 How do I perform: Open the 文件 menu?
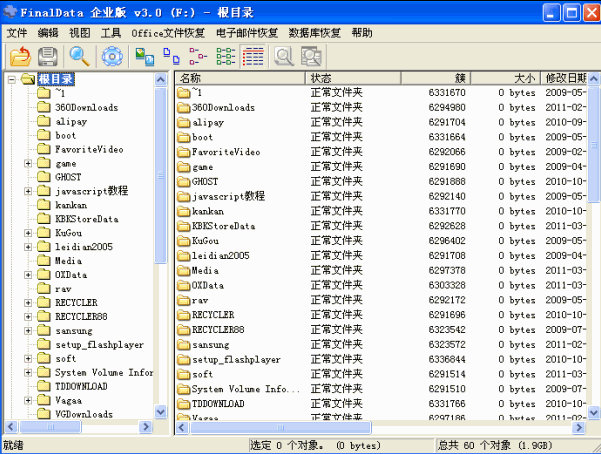[x=16, y=33]
